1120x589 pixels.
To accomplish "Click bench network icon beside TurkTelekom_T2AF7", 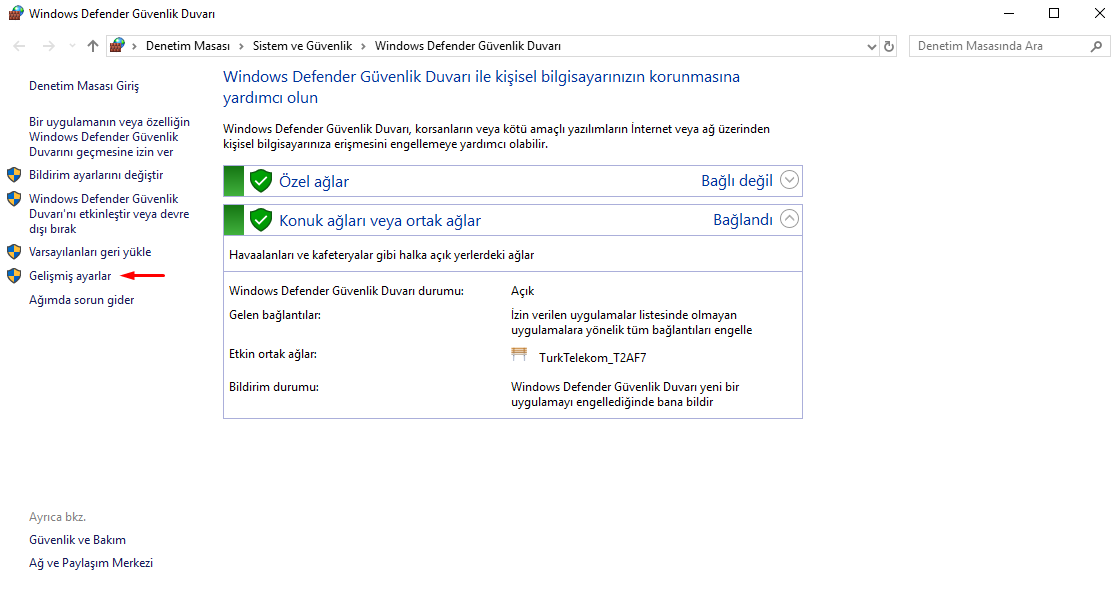I will coord(519,353).
